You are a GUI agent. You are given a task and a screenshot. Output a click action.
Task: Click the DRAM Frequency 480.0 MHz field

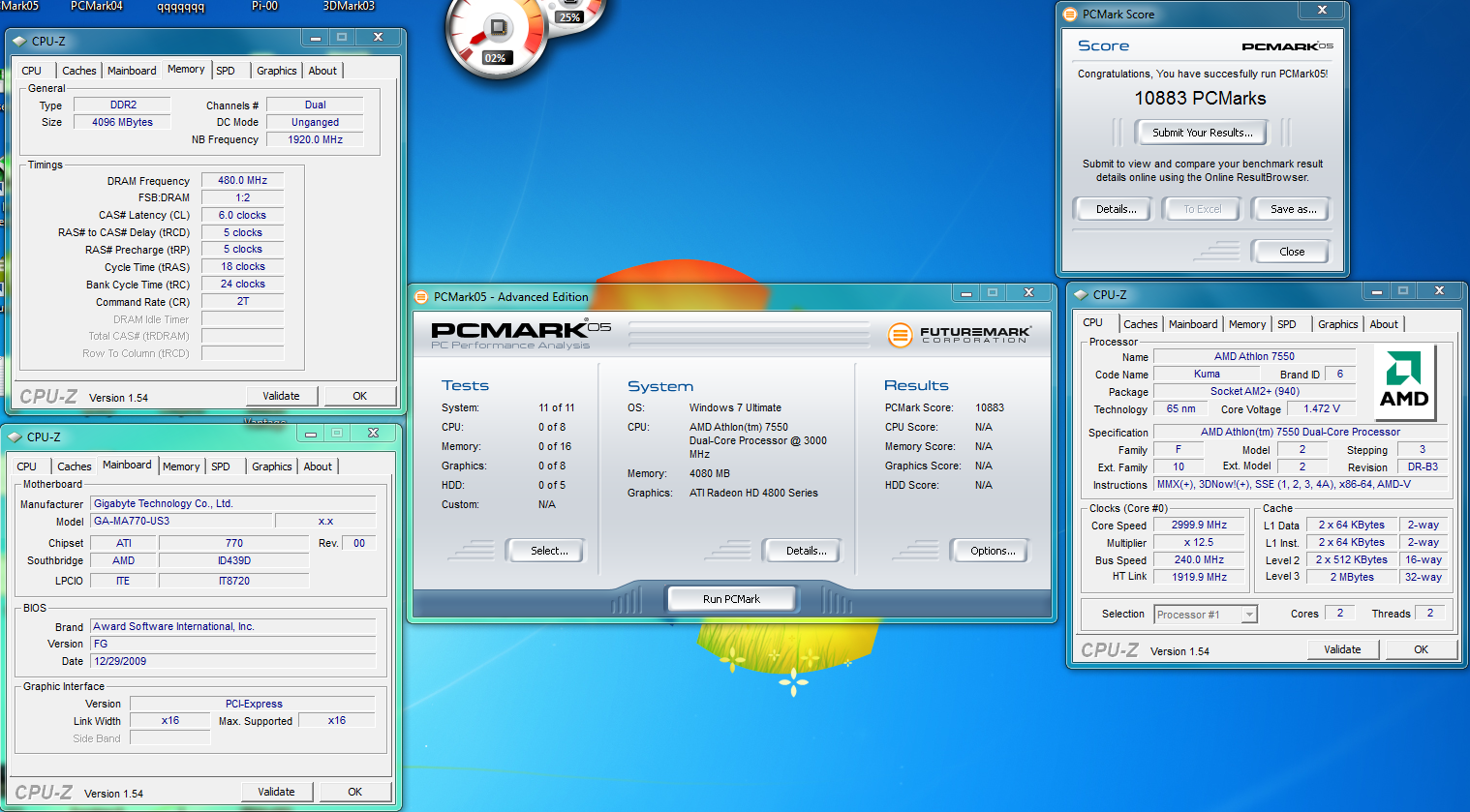[242, 180]
